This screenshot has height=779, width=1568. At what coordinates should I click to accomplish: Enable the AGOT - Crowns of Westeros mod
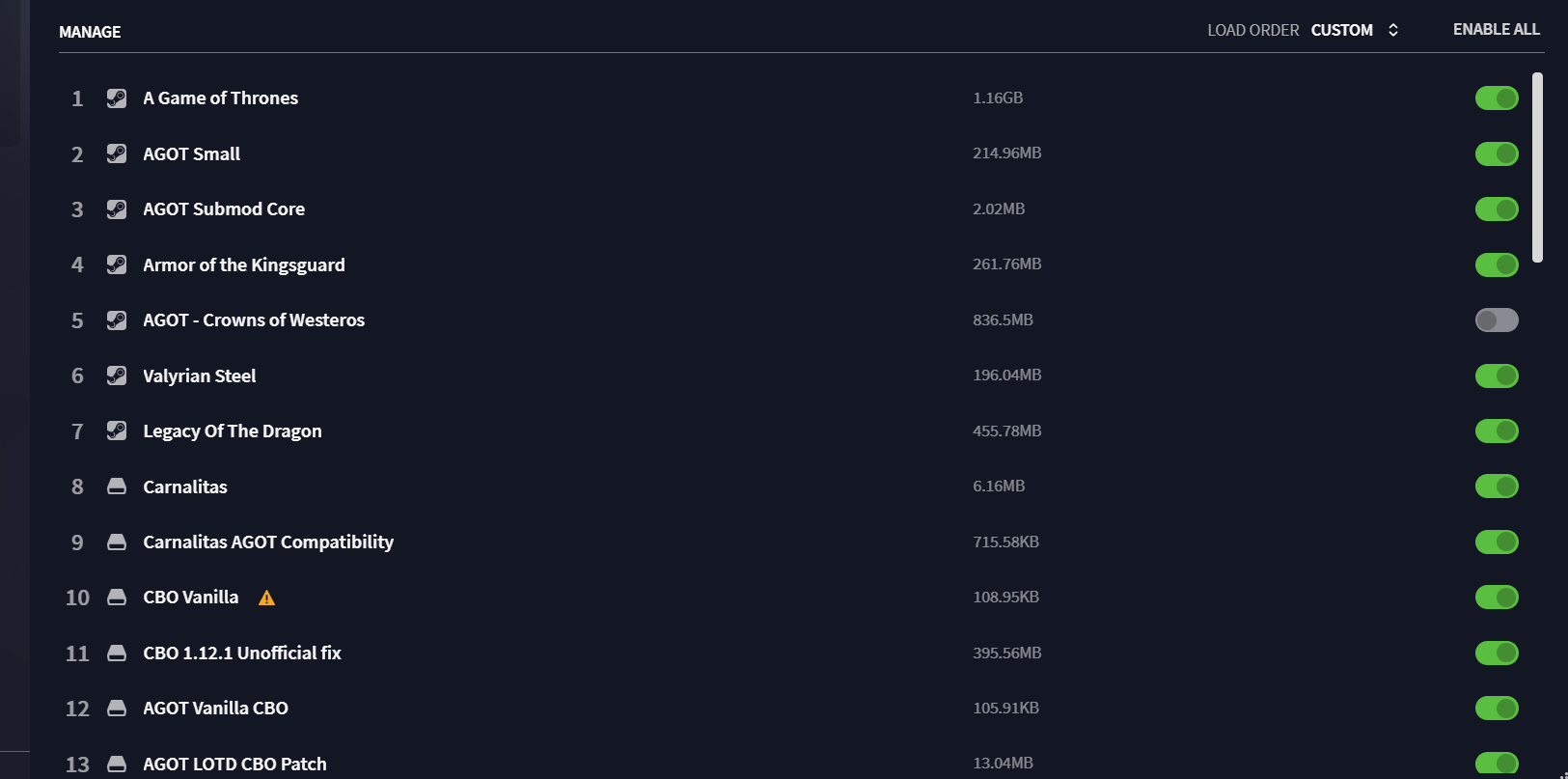[x=1497, y=320]
